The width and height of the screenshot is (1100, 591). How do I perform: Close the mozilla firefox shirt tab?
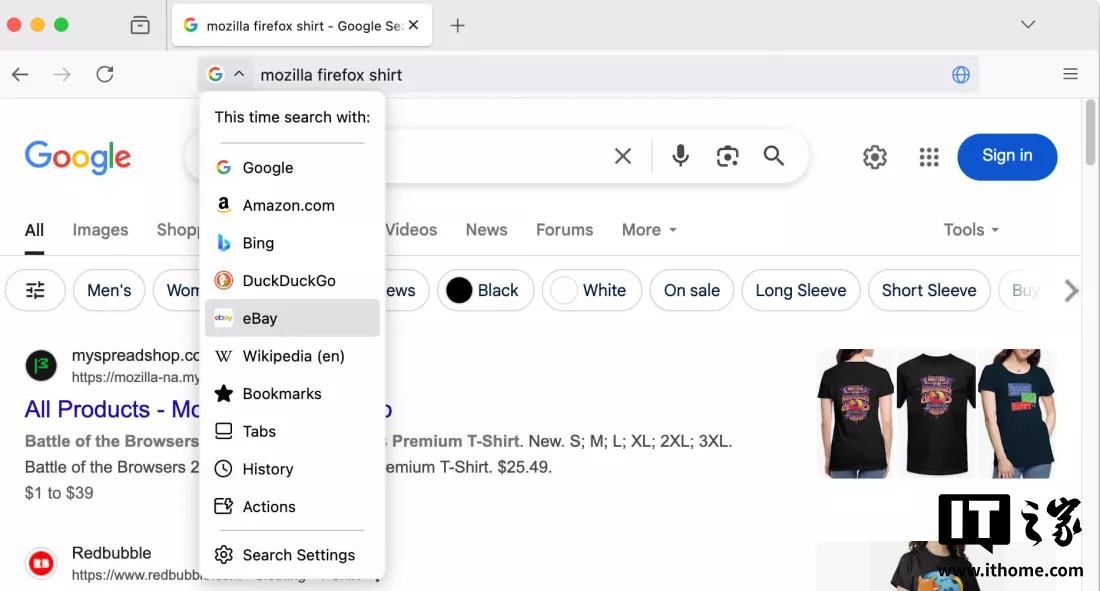[x=414, y=25]
